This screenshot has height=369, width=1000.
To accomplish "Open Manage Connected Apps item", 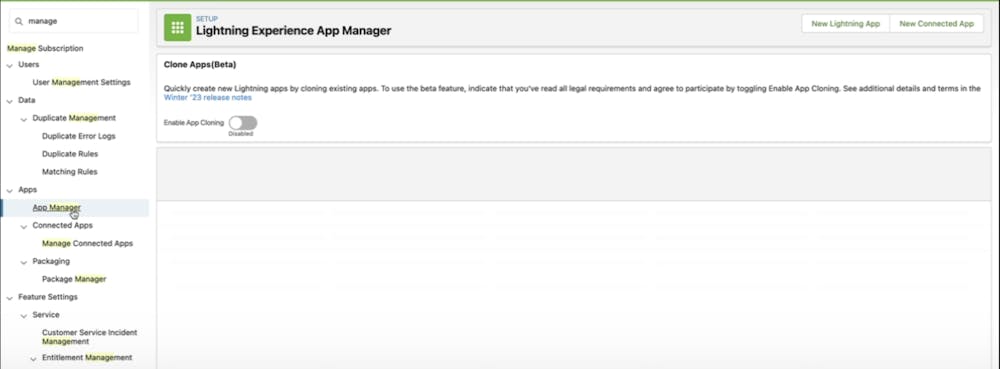I will click(x=87, y=243).
